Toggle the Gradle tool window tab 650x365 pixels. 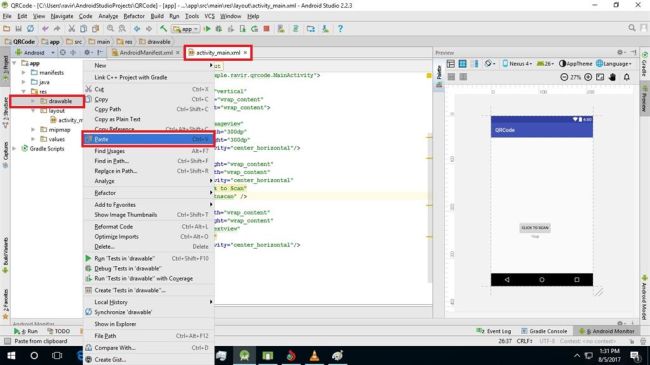point(645,64)
